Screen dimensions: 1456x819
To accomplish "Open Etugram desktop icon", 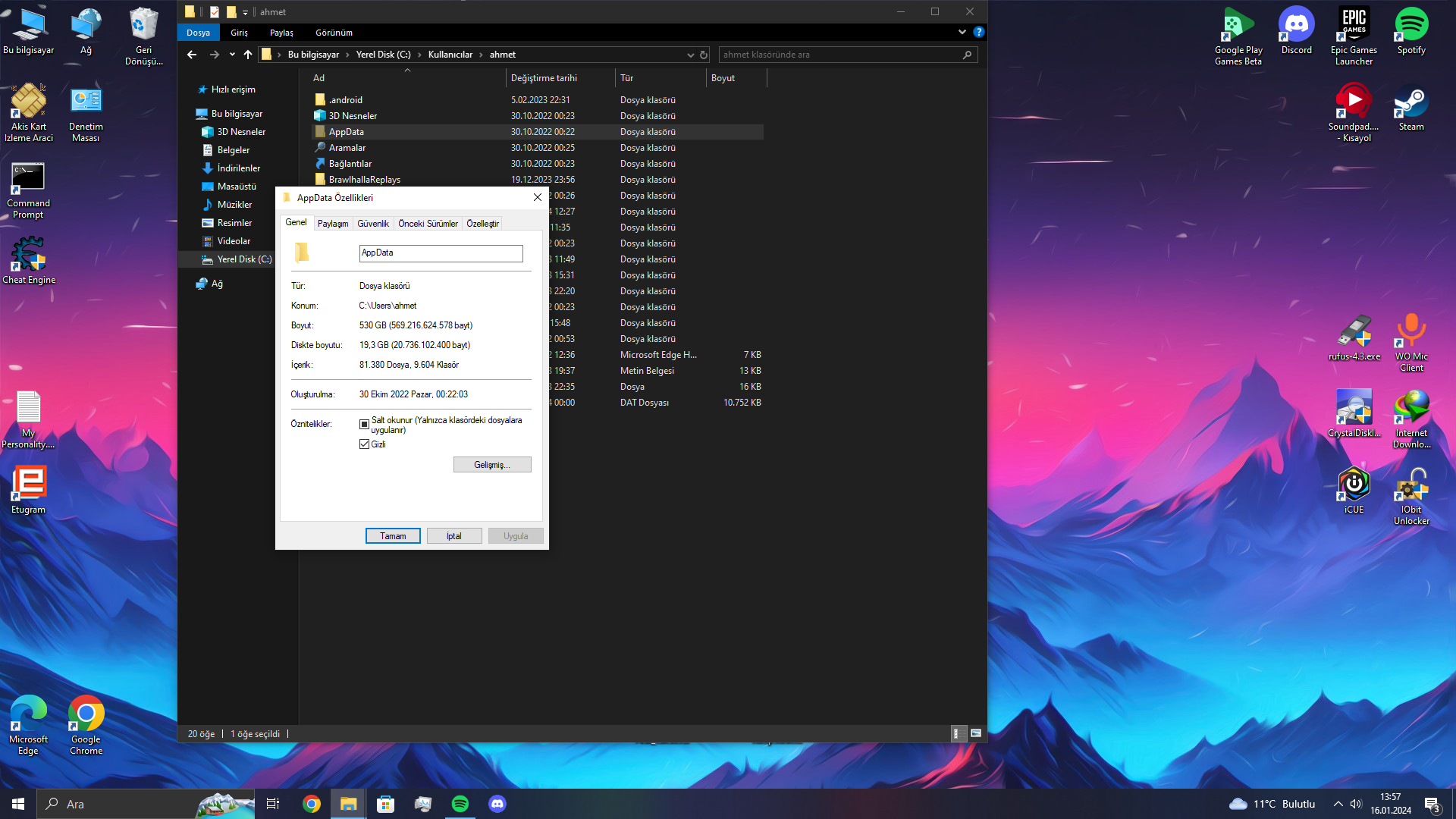I will point(28,490).
